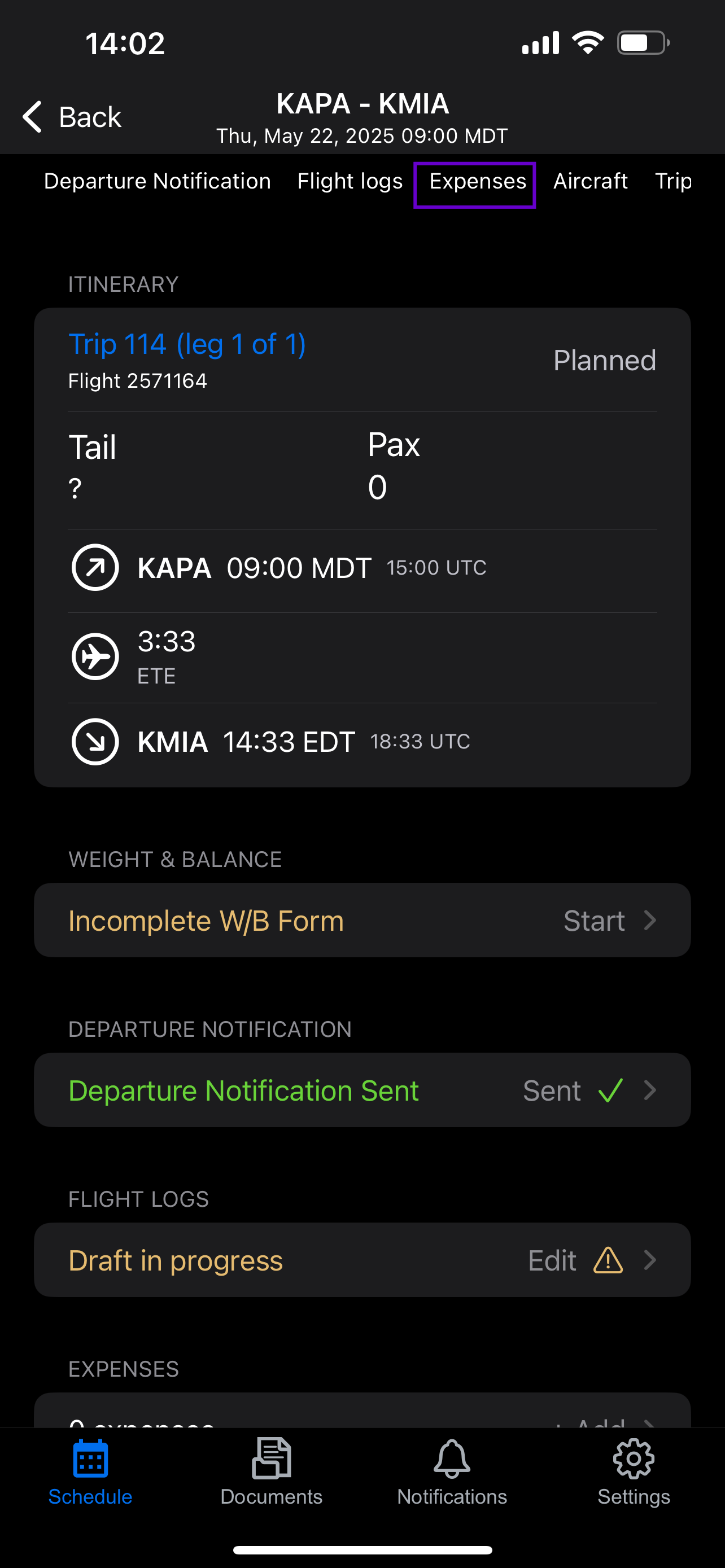
Task: Switch to the Expenses tab
Action: click(477, 181)
